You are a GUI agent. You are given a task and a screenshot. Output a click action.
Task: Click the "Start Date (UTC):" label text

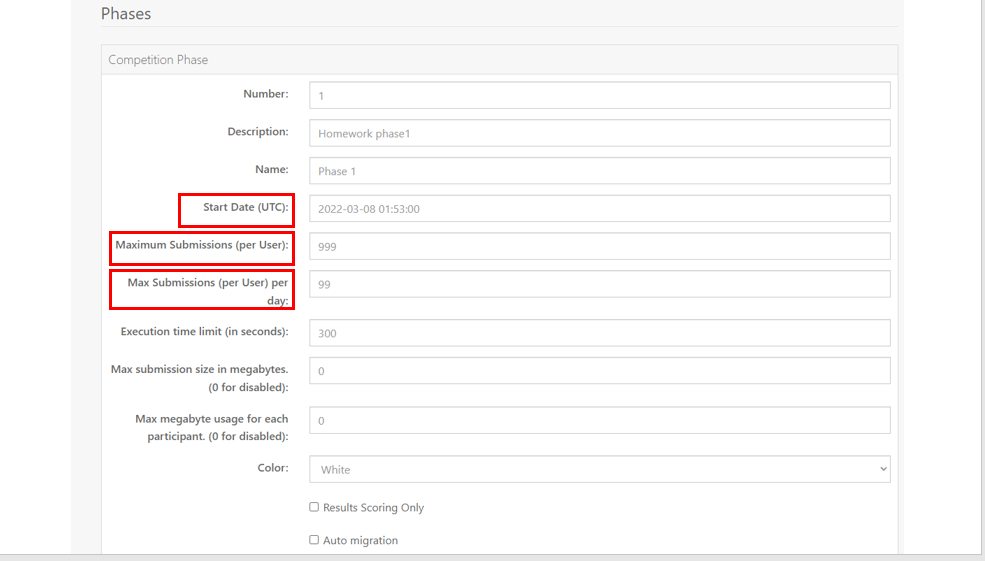246,207
